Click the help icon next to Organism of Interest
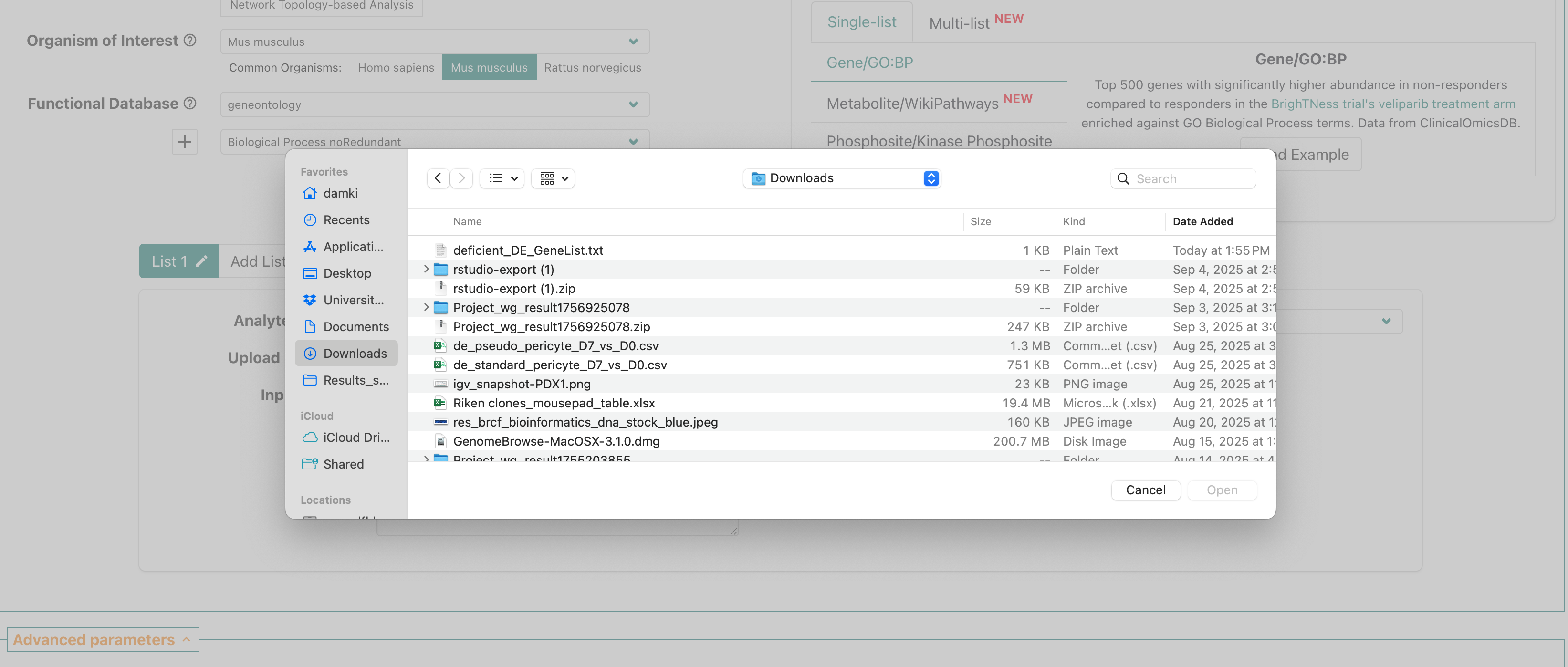This screenshot has width=1568, height=667. pos(190,40)
